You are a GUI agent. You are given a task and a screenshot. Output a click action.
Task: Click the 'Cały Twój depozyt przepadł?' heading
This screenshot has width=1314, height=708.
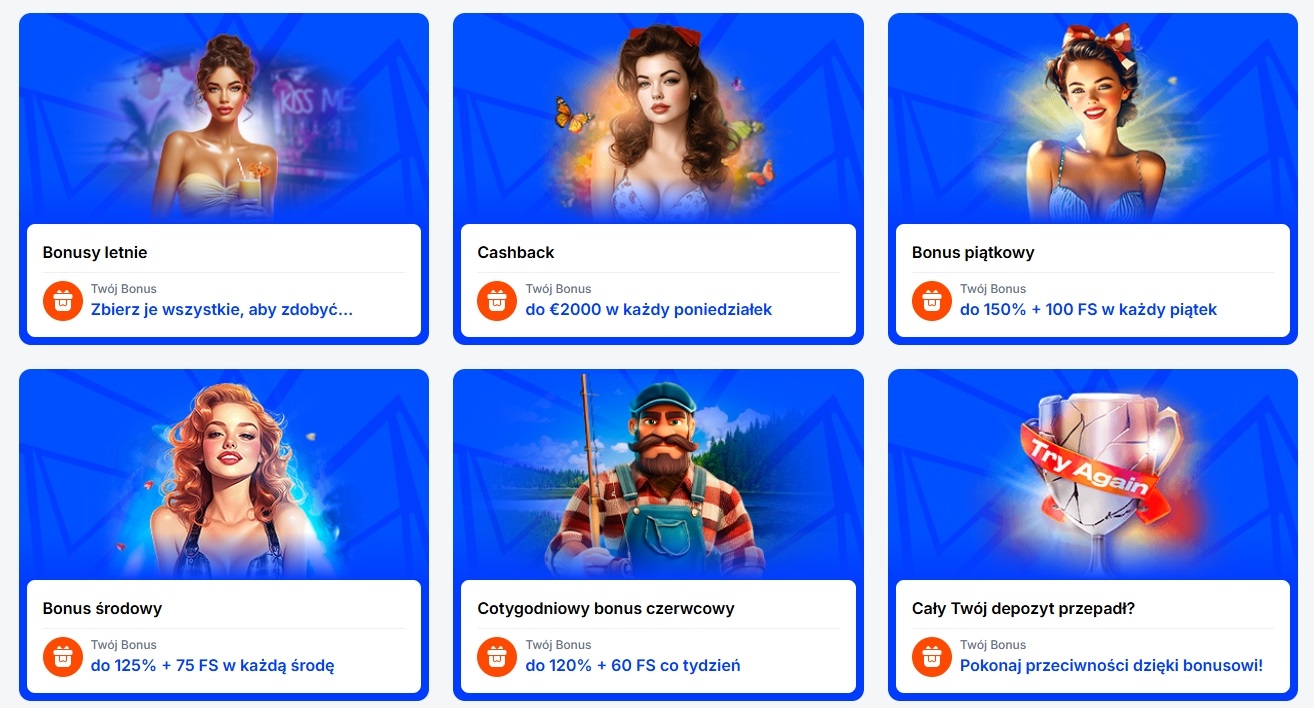pyautogui.click(x=1023, y=608)
